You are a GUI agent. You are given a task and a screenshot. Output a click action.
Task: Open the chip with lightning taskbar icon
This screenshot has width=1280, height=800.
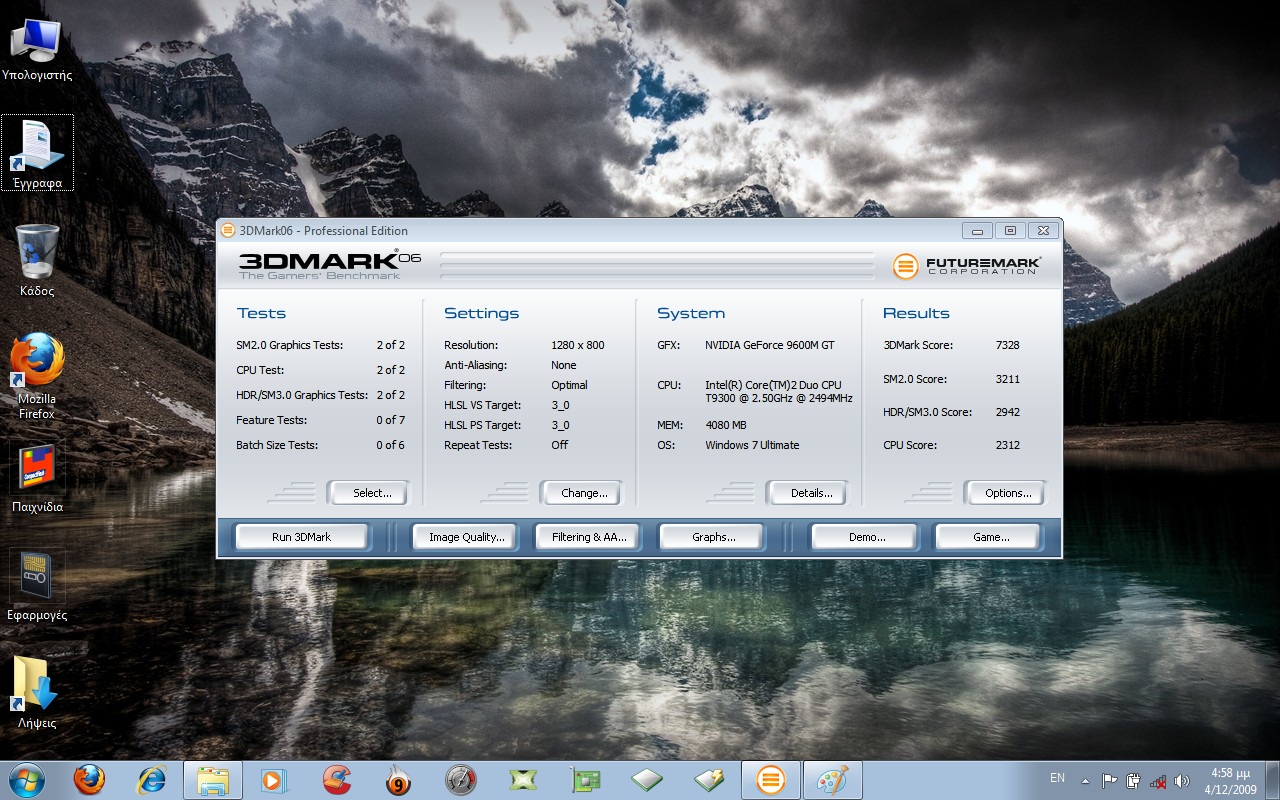pos(709,780)
